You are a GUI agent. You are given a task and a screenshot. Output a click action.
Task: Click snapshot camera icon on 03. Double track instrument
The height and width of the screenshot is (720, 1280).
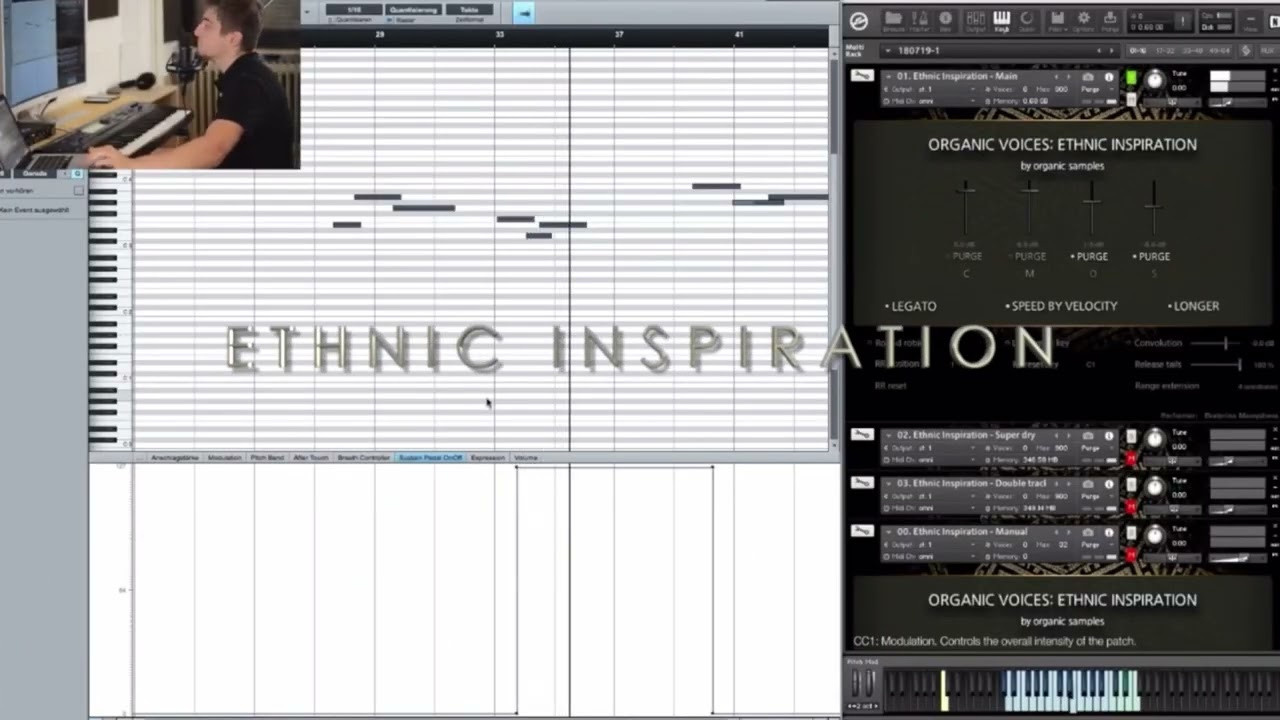coord(1088,484)
